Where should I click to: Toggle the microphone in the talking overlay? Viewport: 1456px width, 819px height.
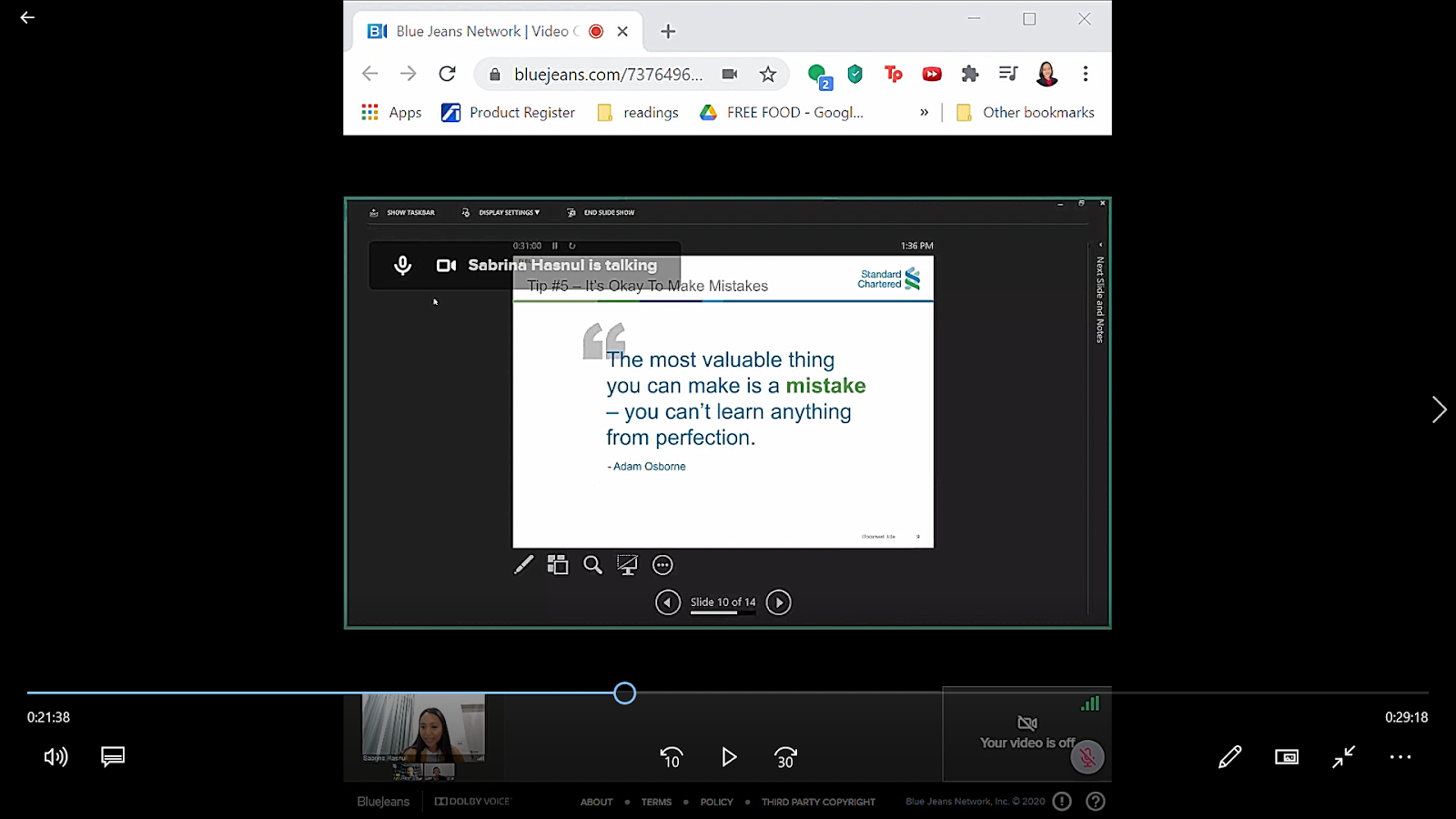point(402,265)
